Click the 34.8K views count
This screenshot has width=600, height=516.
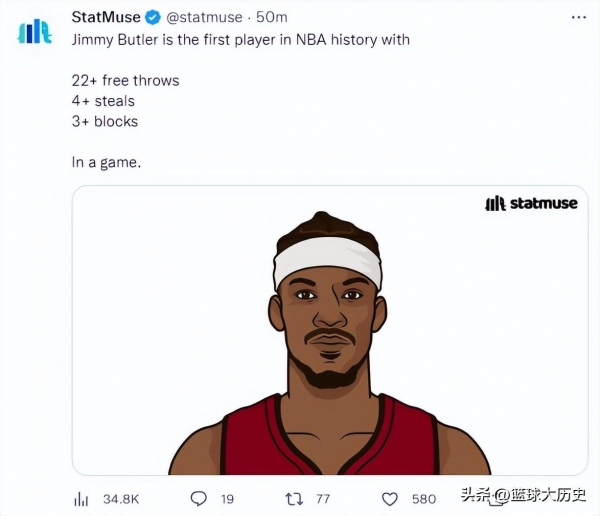[x=121, y=499]
